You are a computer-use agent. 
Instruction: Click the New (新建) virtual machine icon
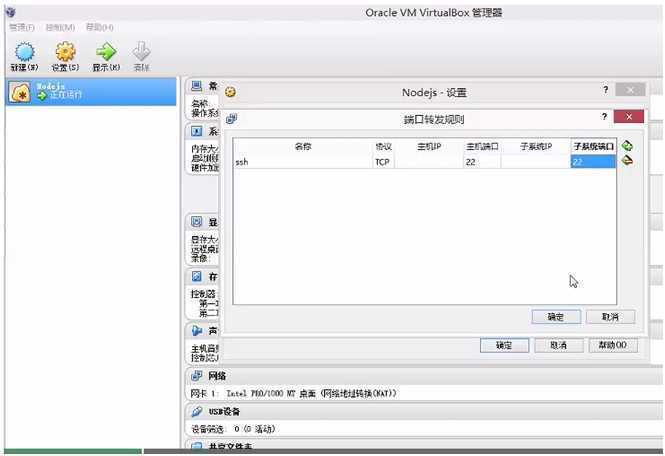(24, 52)
